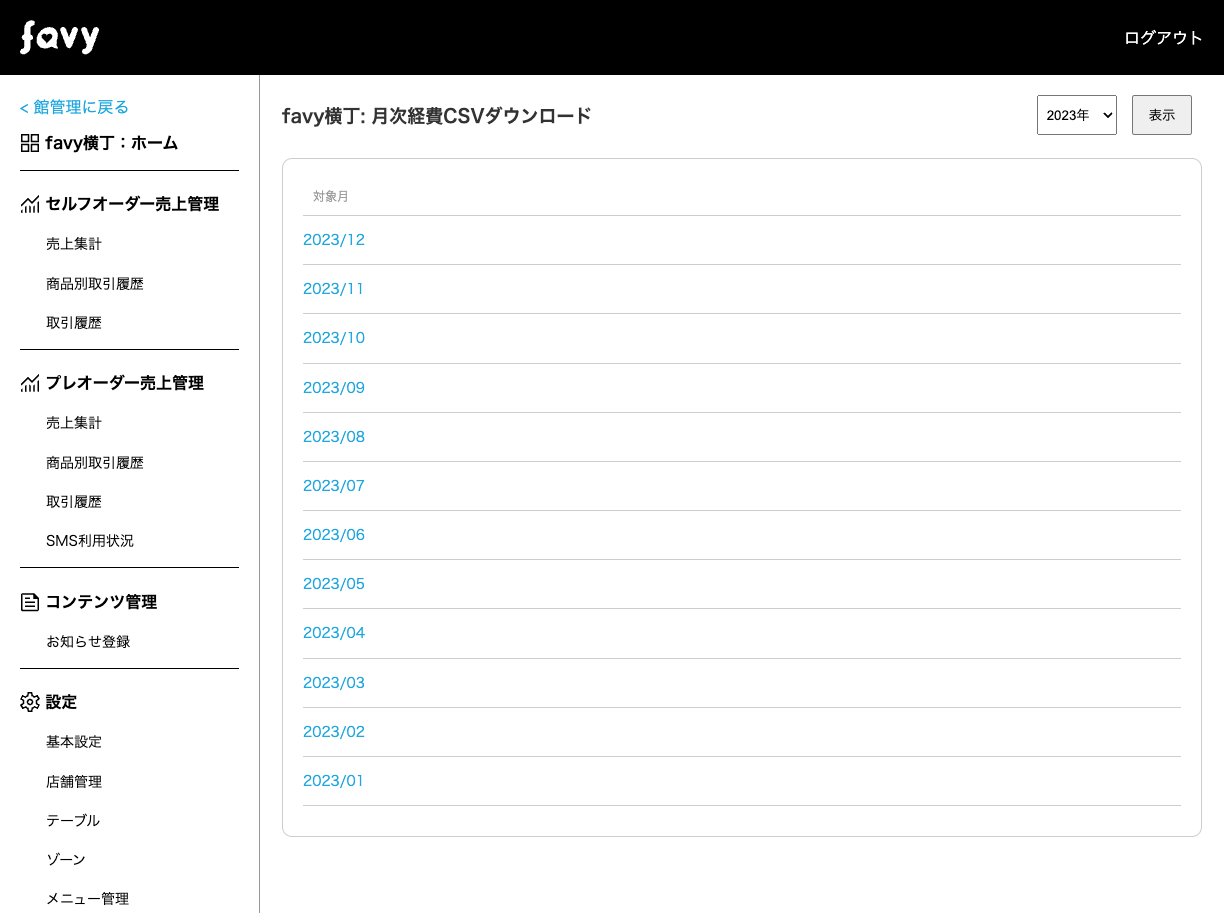Open 売上集計 under プレオーダー売上管理

(74, 422)
